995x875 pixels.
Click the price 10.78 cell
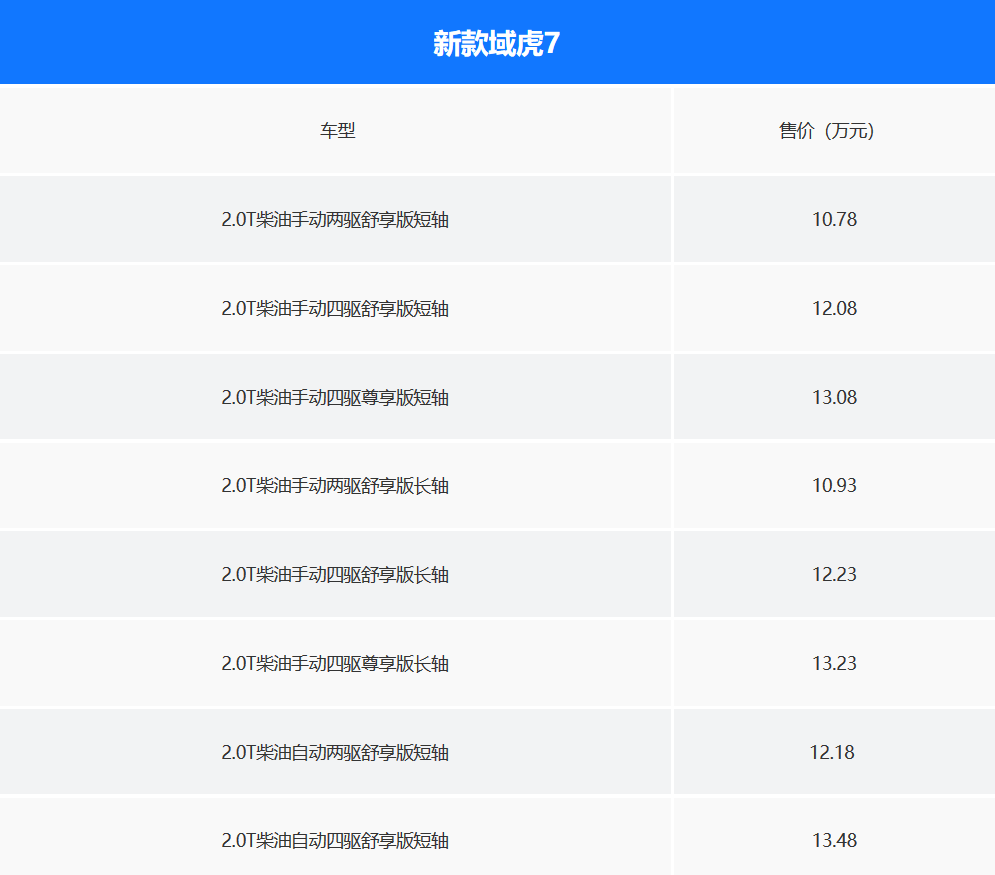pyautogui.click(x=834, y=219)
